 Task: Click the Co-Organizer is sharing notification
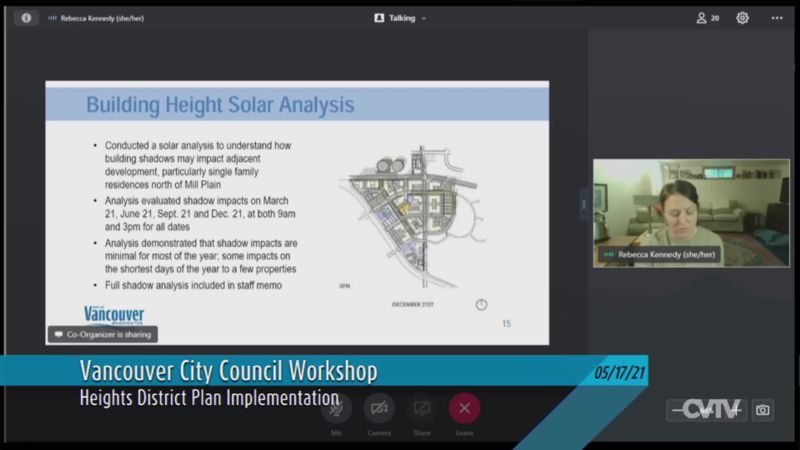click(102, 334)
